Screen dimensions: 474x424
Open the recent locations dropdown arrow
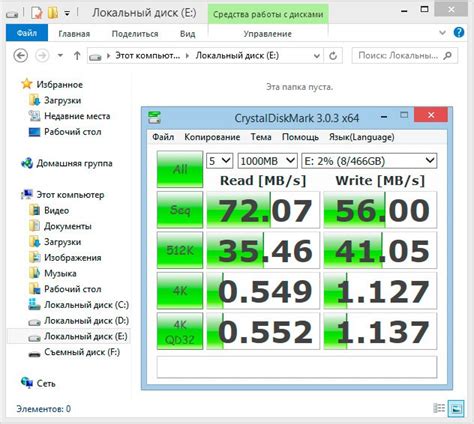point(60,55)
